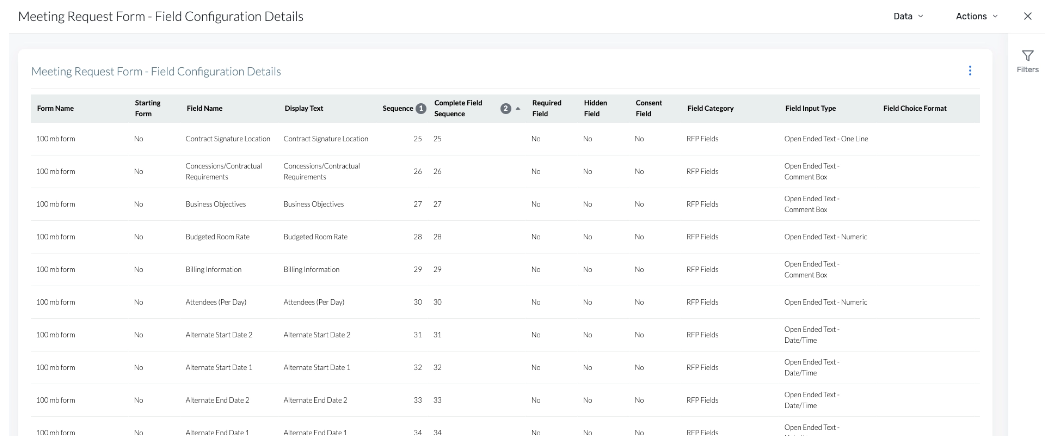
Task: Sort by the Form Name column header
Action: (55, 108)
